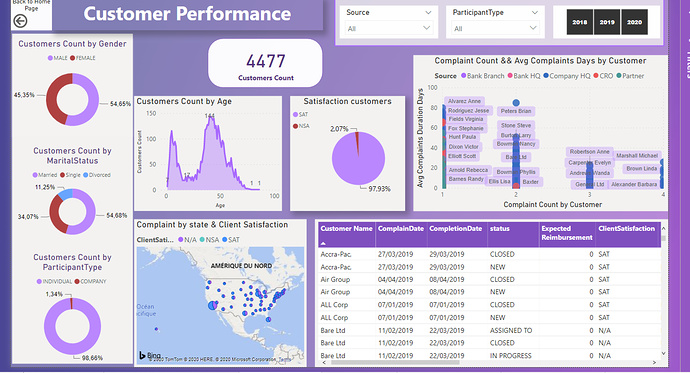The image size is (690, 373).
Task: Select Divorced legend in marital status chart
Action: pos(97,175)
